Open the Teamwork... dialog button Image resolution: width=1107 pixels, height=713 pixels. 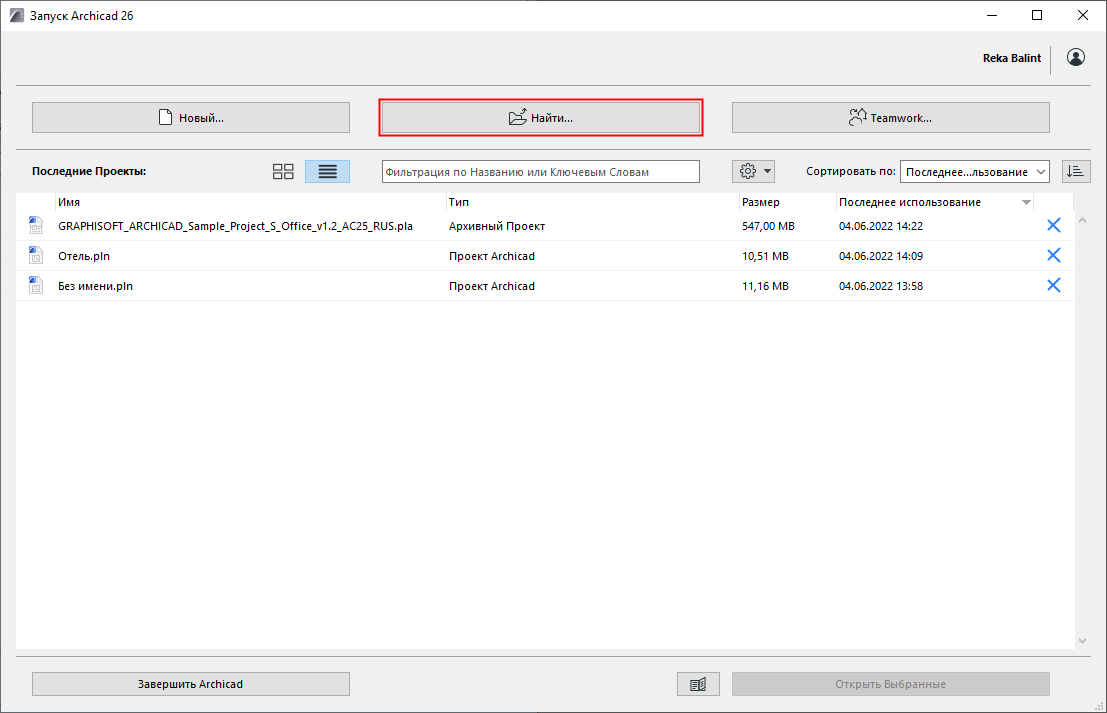point(890,117)
